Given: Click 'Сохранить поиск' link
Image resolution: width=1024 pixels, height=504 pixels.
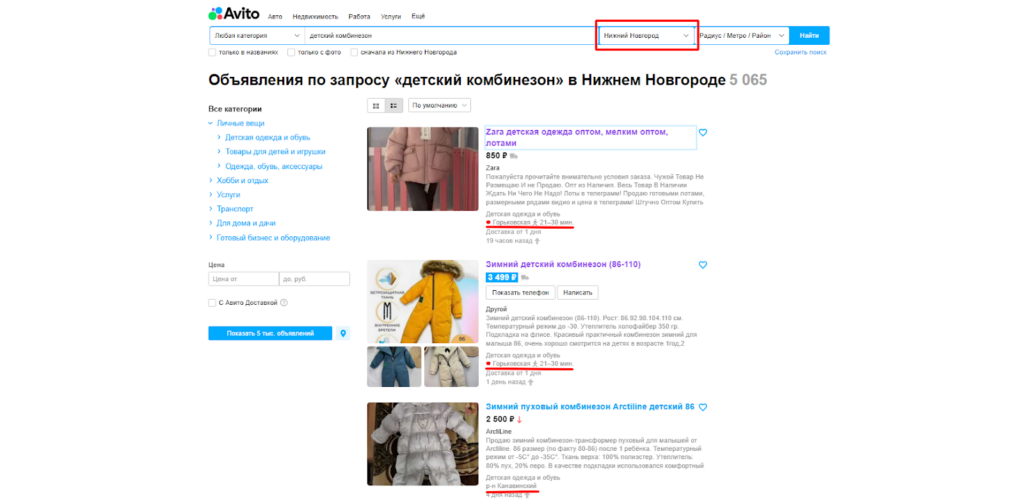Looking at the screenshot, I should 801,52.
